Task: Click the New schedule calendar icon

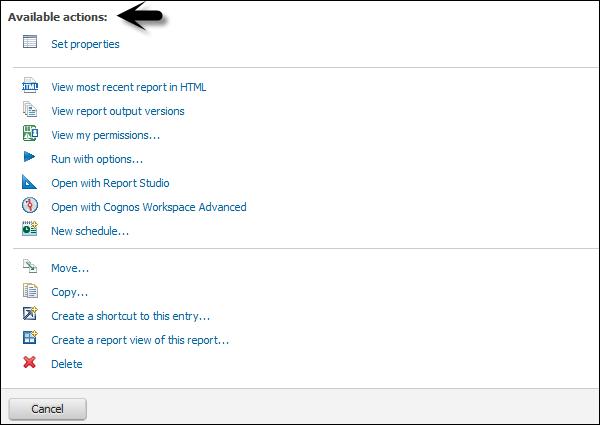Action: point(30,230)
